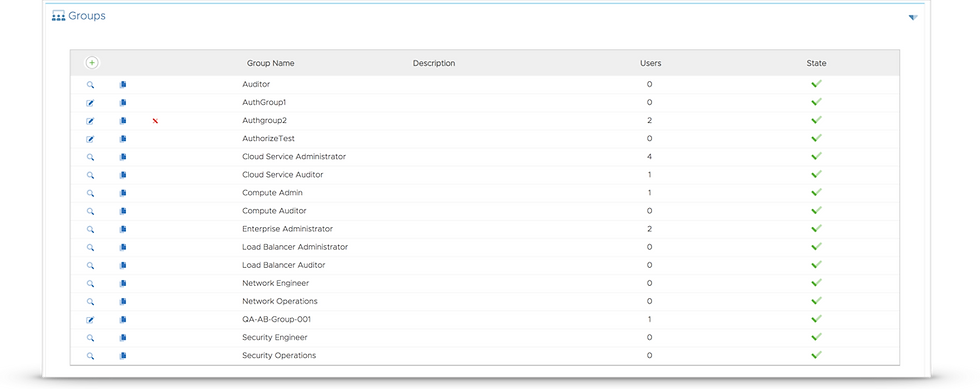View Load Balancer Auditor magnifier icon
This screenshot has width=980, height=389.
(x=90, y=266)
